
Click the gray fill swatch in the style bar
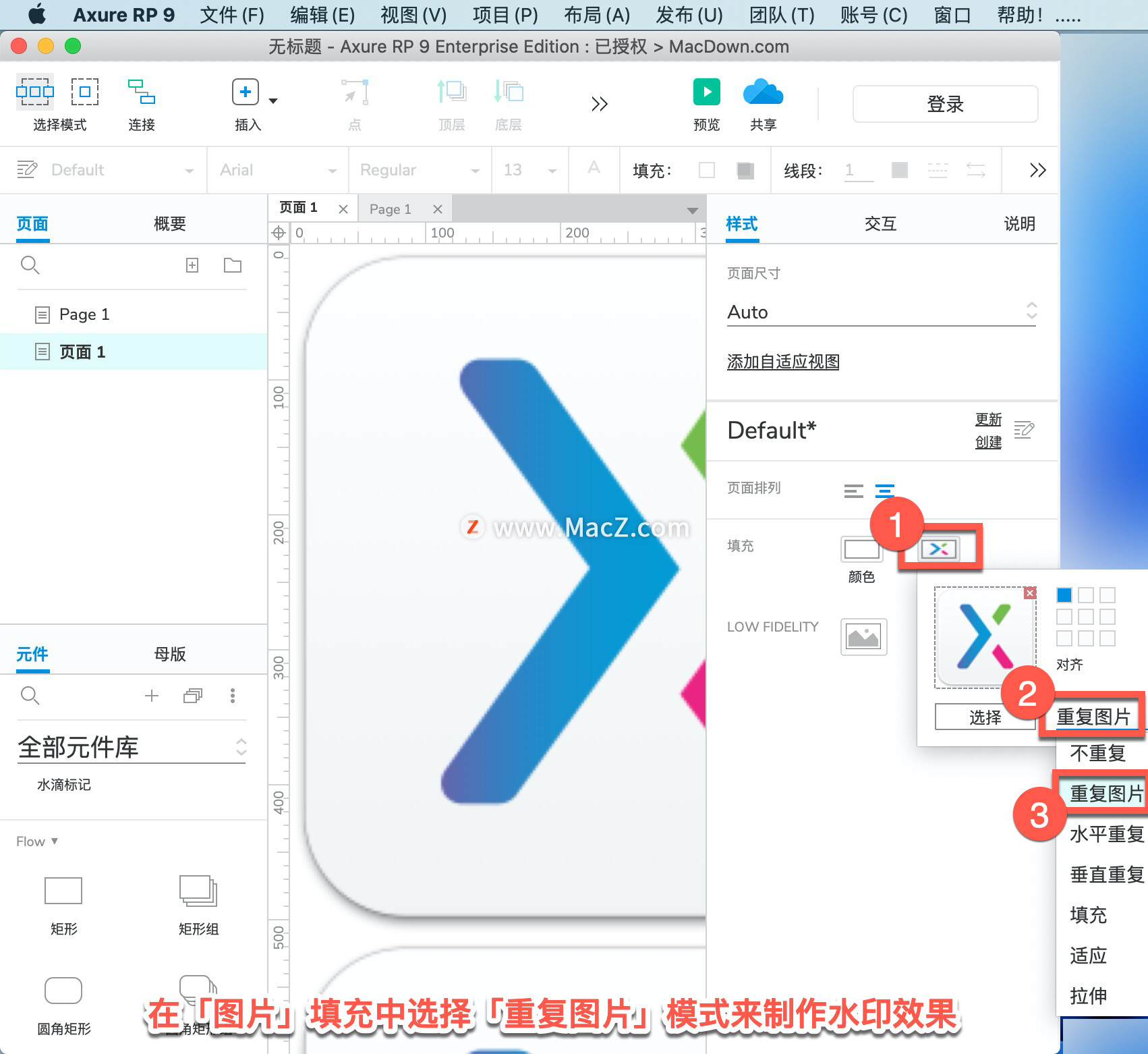click(745, 170)
